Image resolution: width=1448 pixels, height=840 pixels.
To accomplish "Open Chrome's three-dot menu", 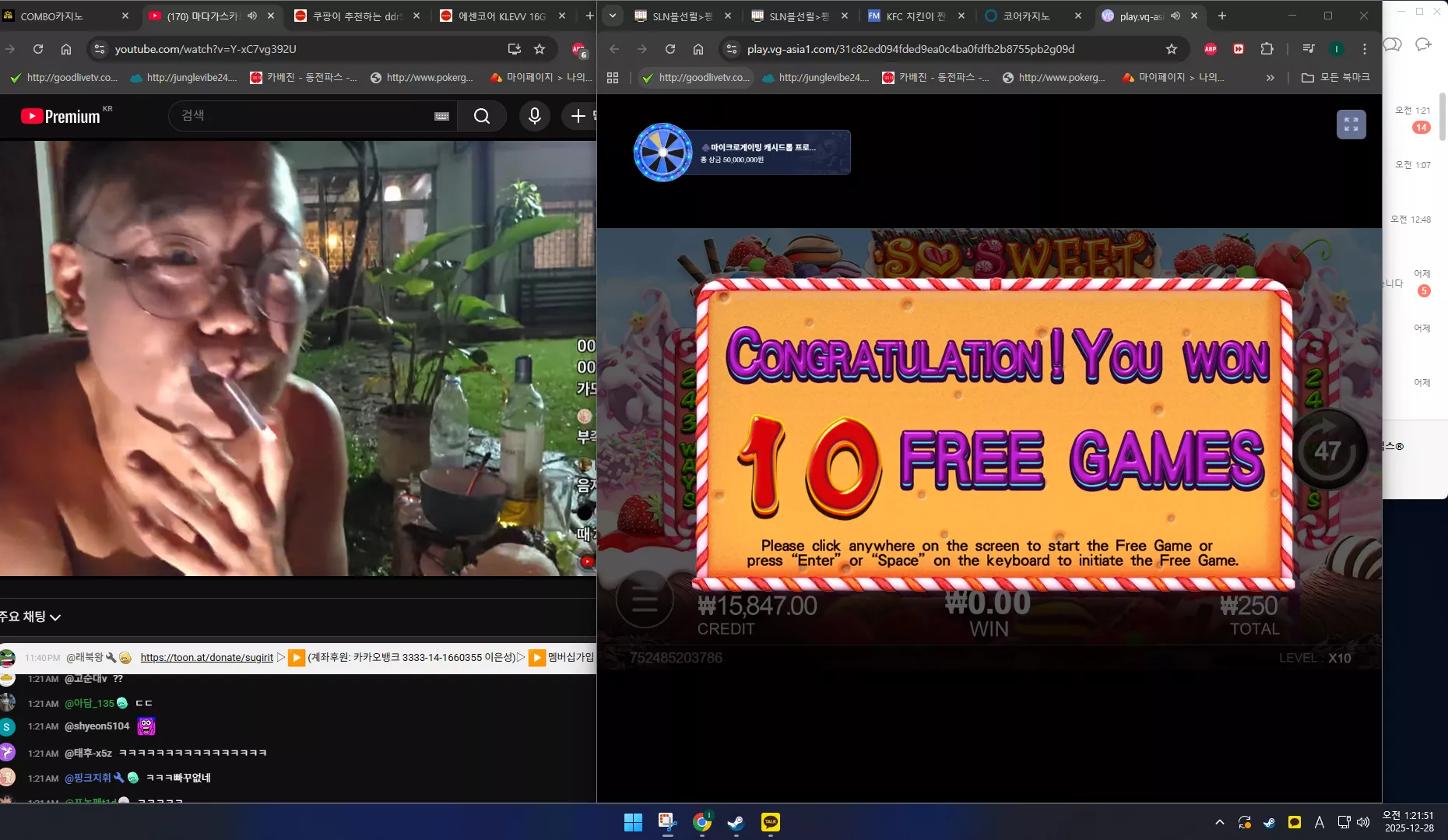I will [x=1365, y=49].
